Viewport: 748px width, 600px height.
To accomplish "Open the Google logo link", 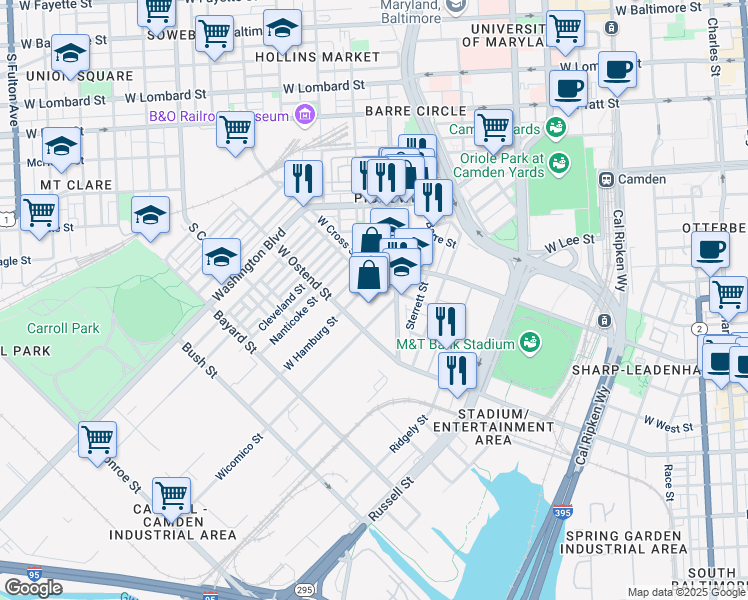I will (33, 588).
